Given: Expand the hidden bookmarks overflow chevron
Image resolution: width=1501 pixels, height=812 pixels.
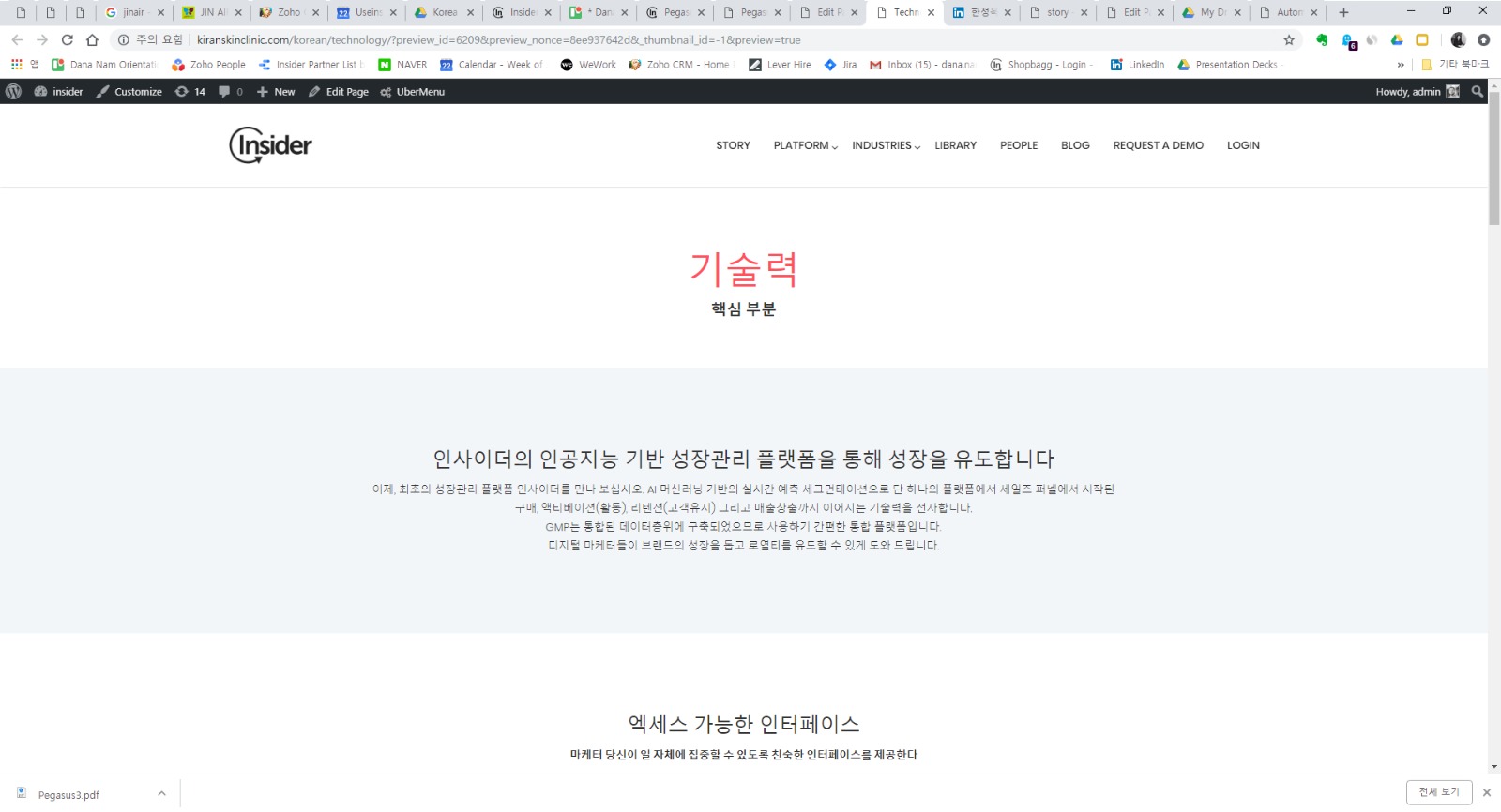Looking at the screenshot, I should [x=1401, y=65].
